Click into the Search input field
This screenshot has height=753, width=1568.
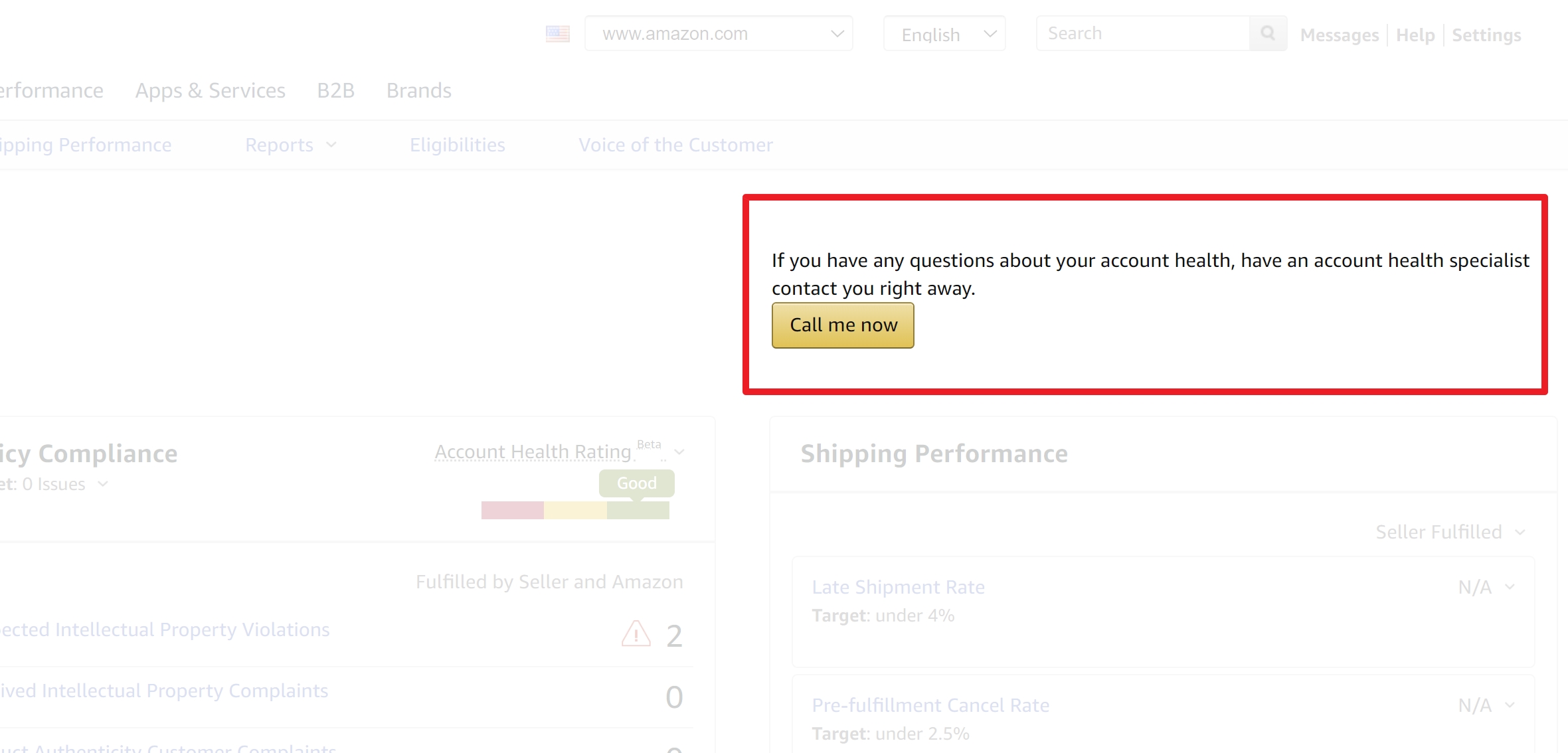click(x=1143, y=33)
